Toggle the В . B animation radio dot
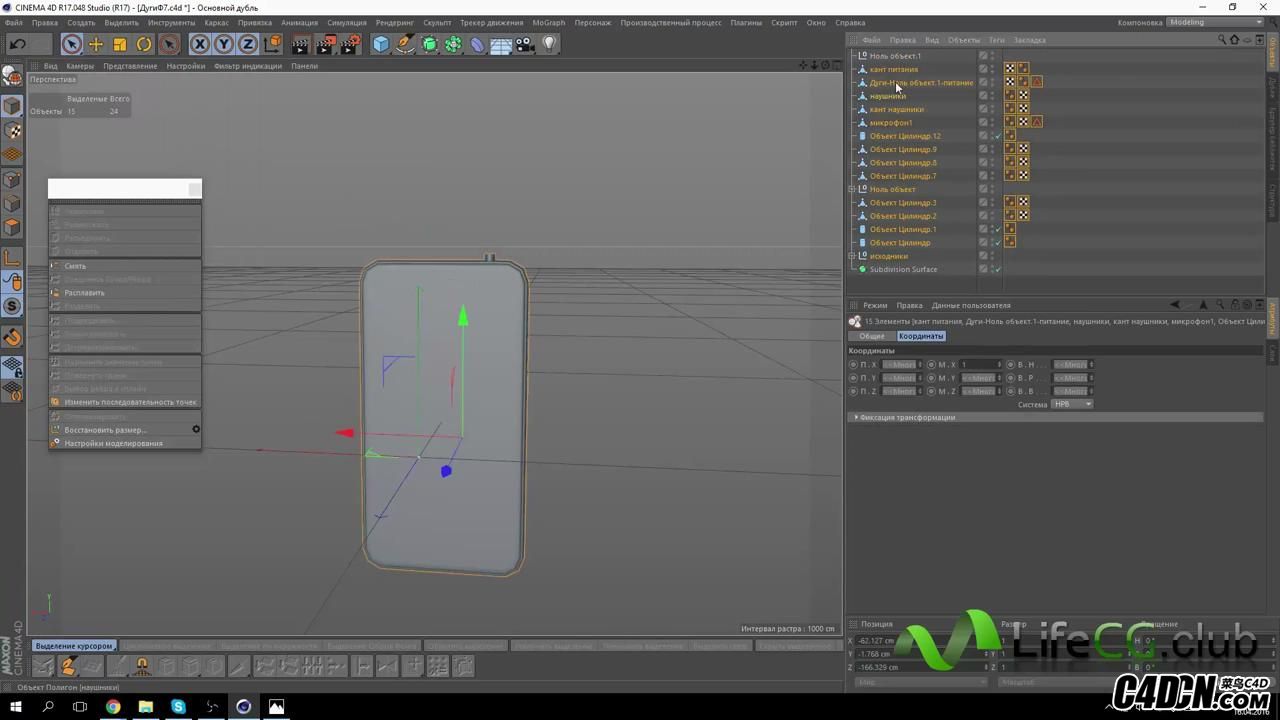 click(1010, 391)
